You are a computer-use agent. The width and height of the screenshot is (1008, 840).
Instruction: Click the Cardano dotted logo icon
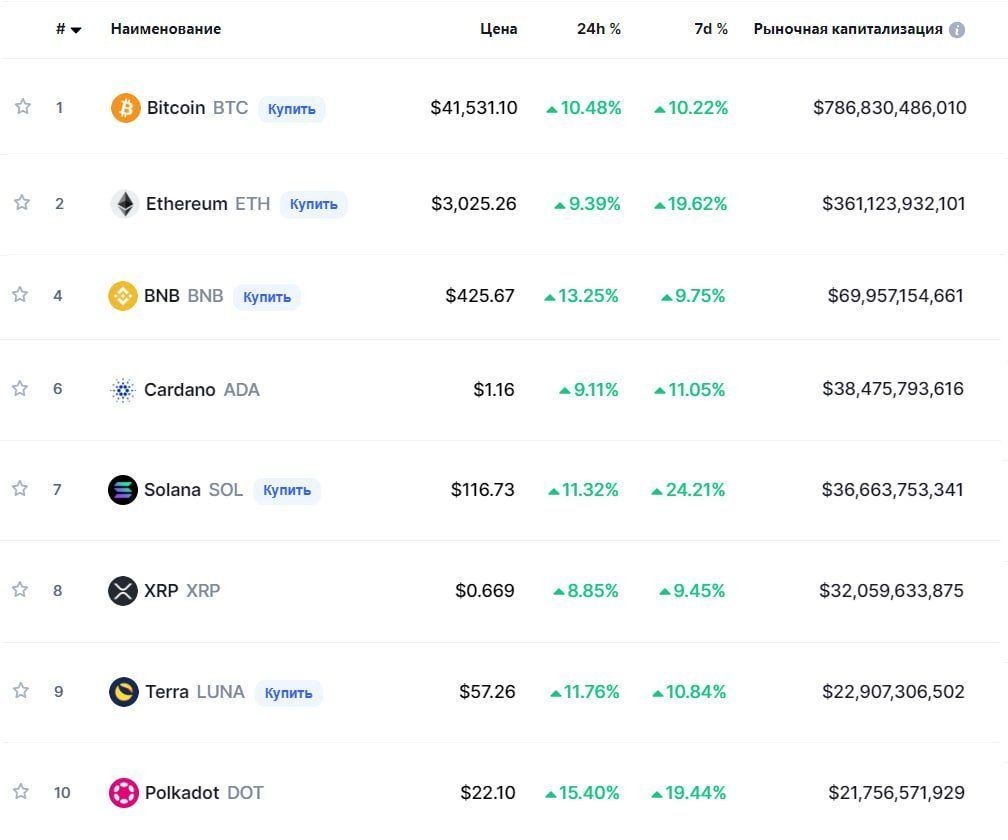[x=123, y=390]
